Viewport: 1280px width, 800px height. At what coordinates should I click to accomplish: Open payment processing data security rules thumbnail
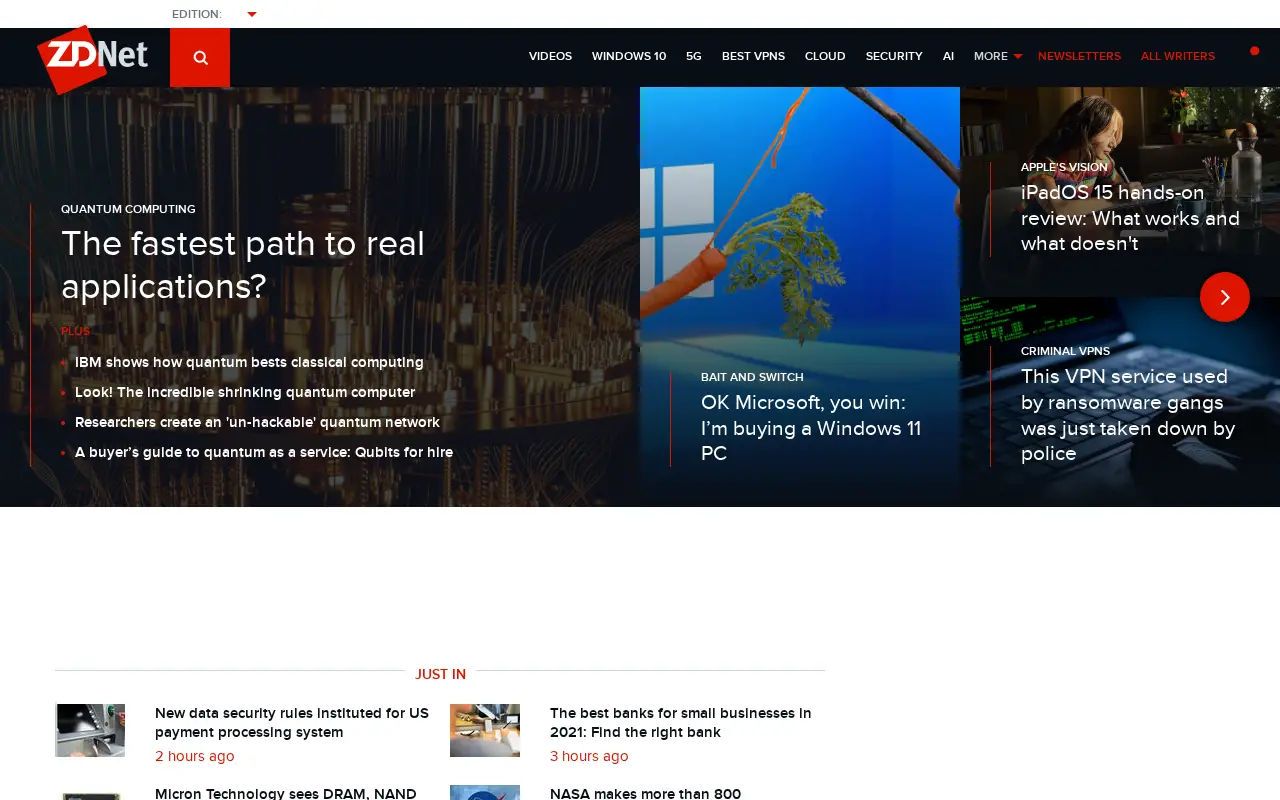90,730
